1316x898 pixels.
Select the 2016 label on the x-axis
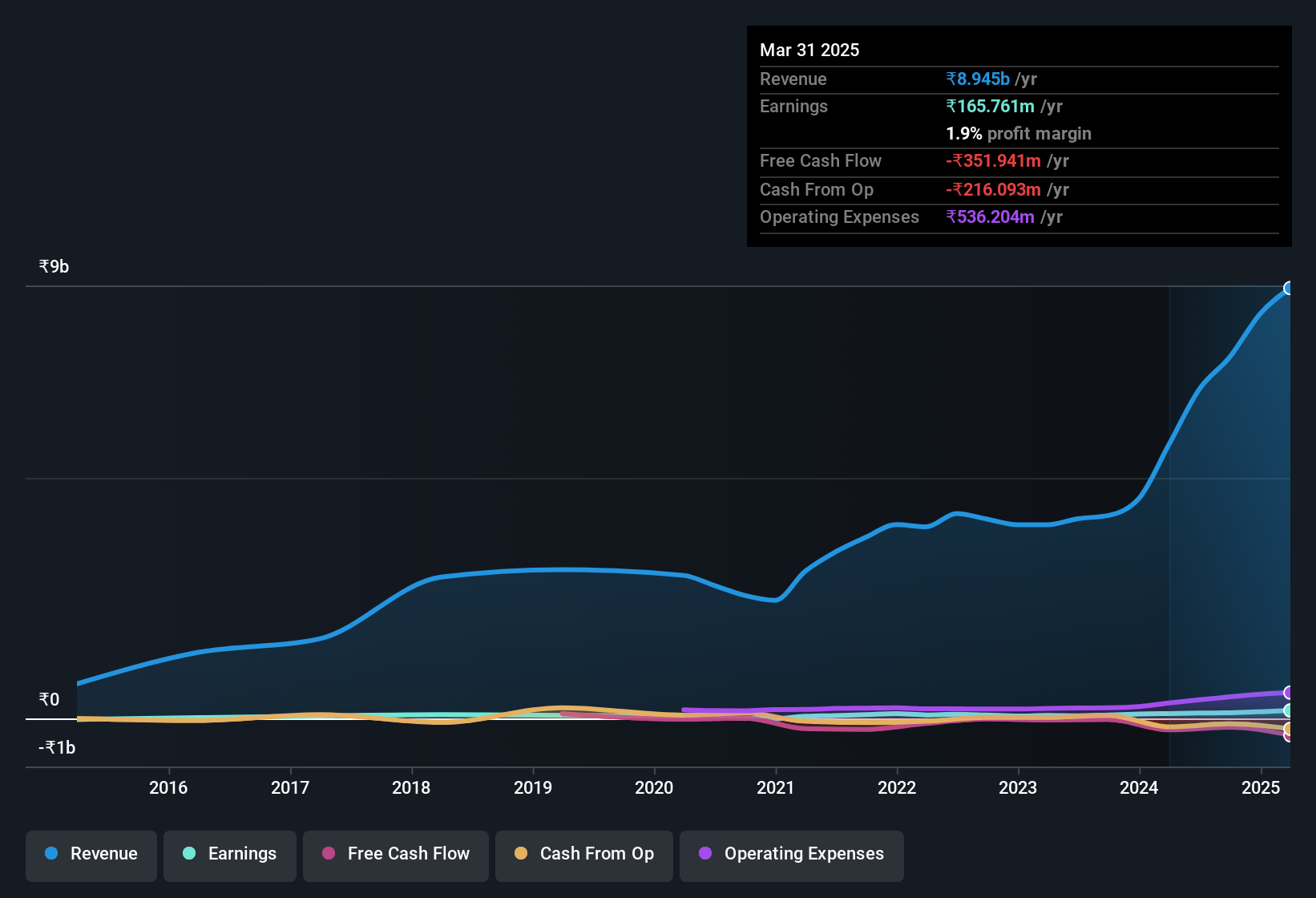tap(168, 787)
